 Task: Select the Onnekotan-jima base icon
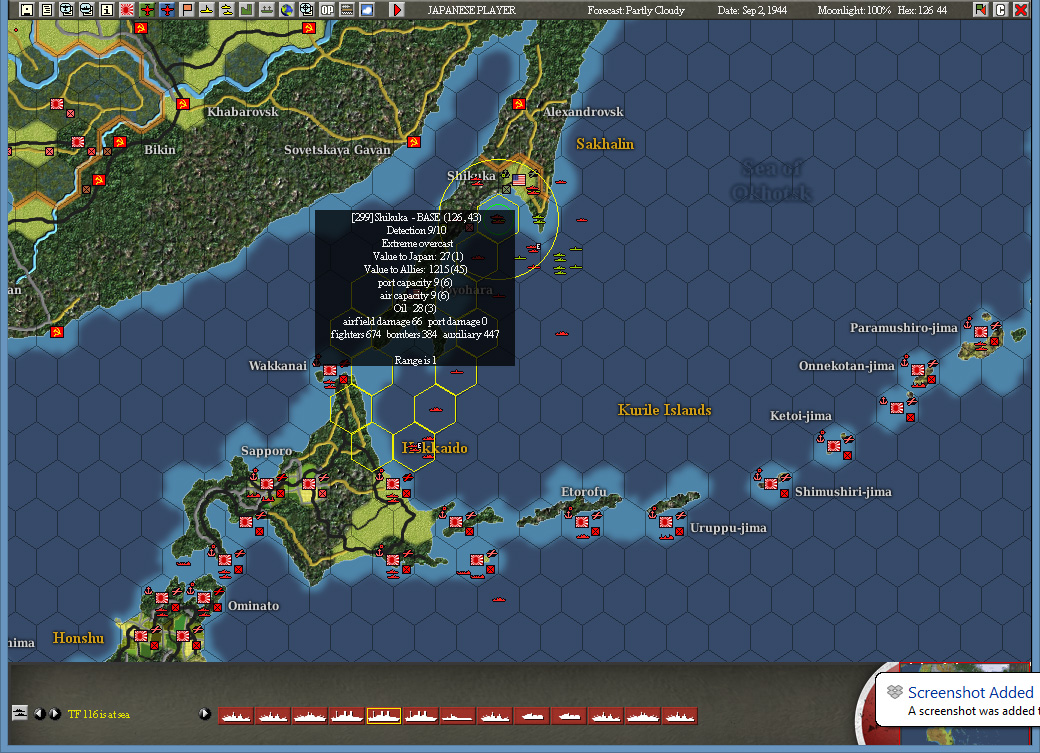coord(918,370)
